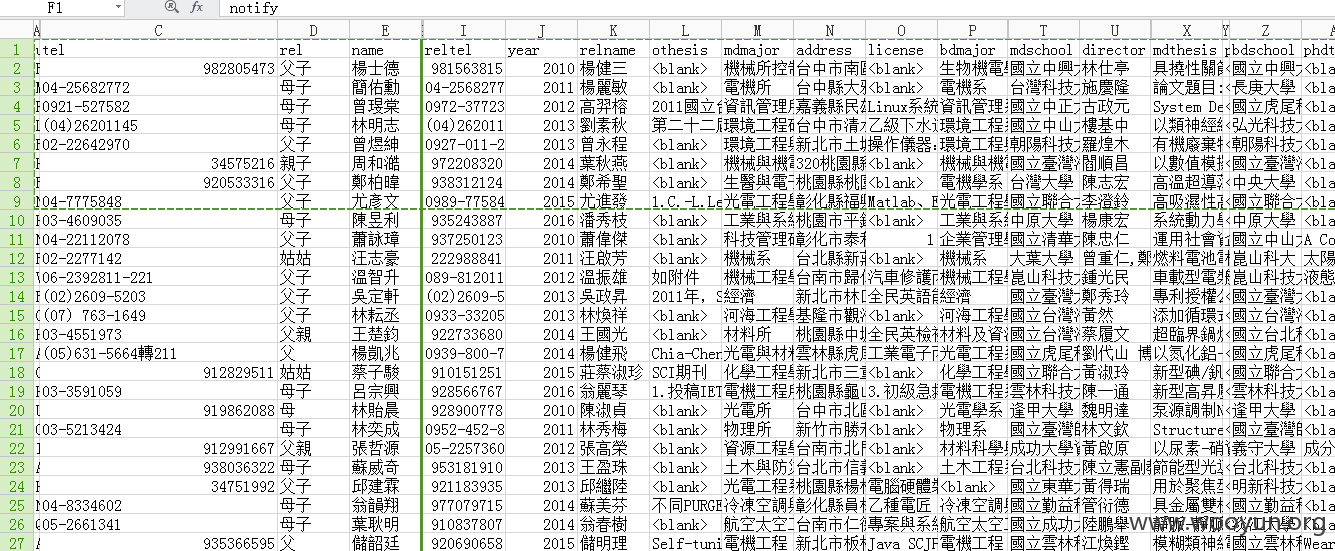Click the 'license' header cell
Viewport: 1335px width, 551px height.
[901, 49]
